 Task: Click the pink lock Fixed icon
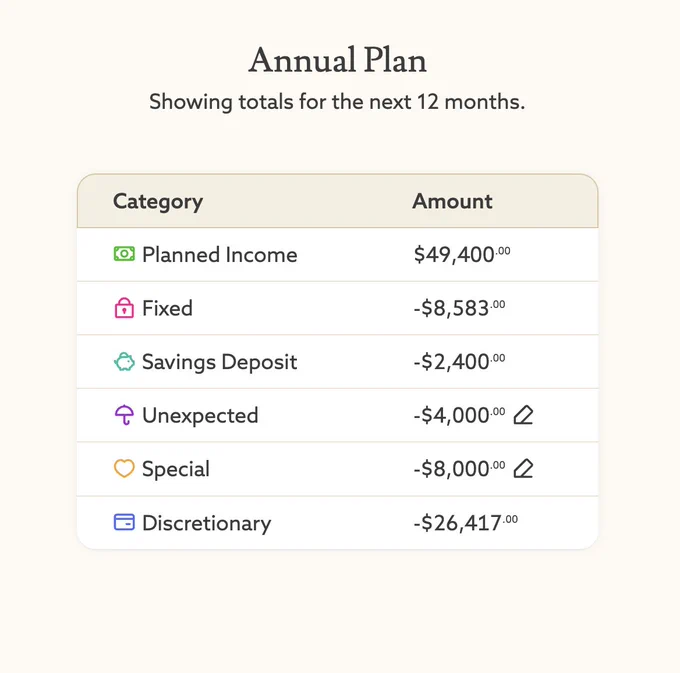coord(124,308)
